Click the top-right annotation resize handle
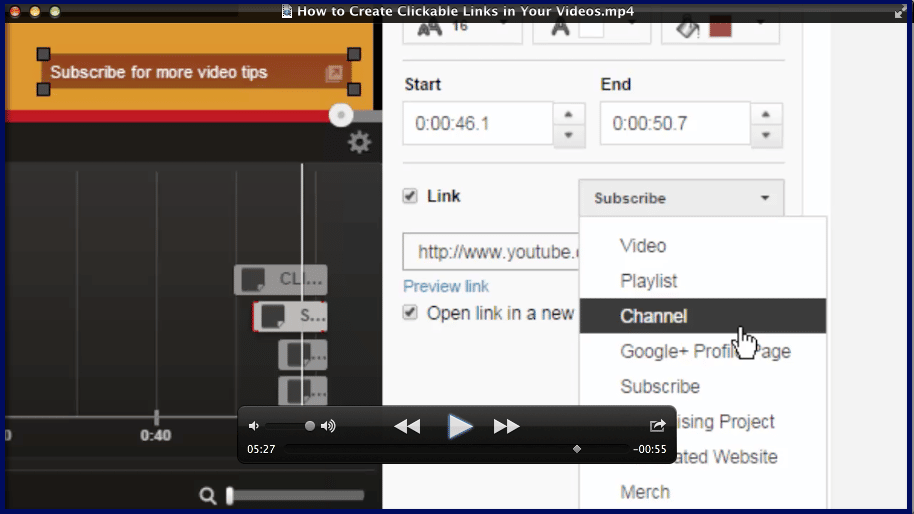914x514 pixels. point(354,54)
